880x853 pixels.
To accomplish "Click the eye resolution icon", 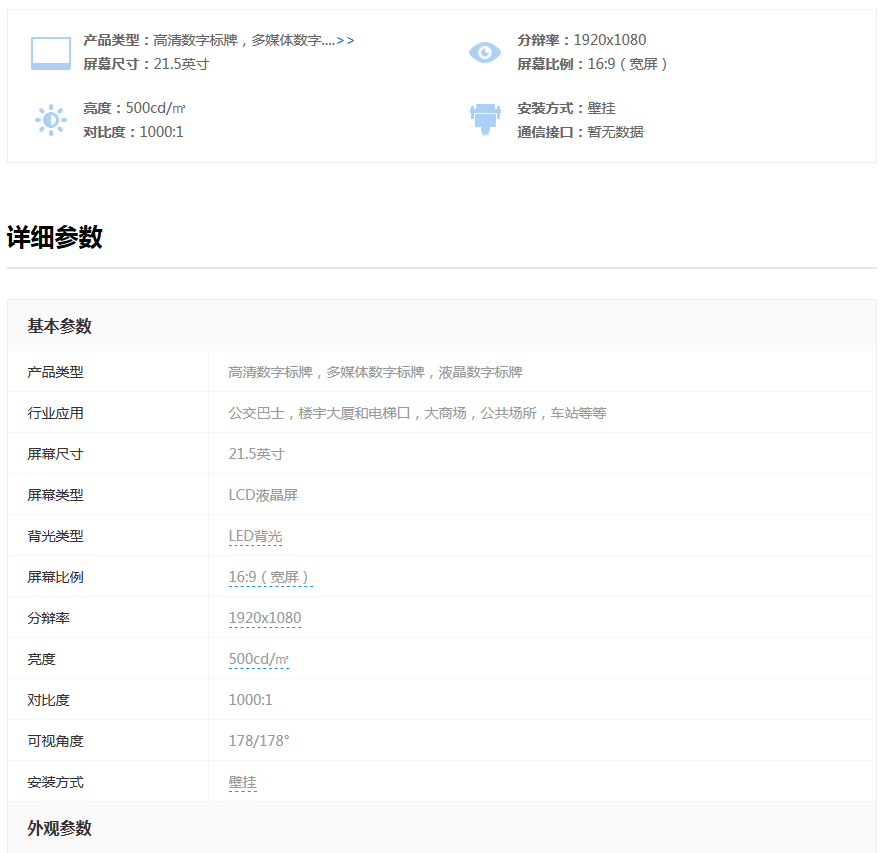I will pyautogui.click(x=485, y=52).
